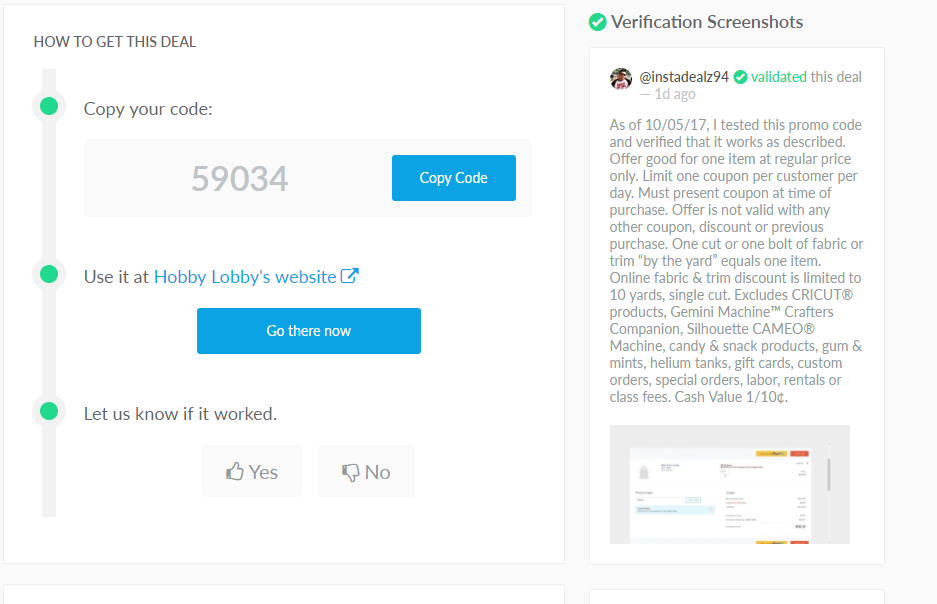Click the thumbs-down icon for No
Screen dimensions: 937x604
tap(351, 472)
